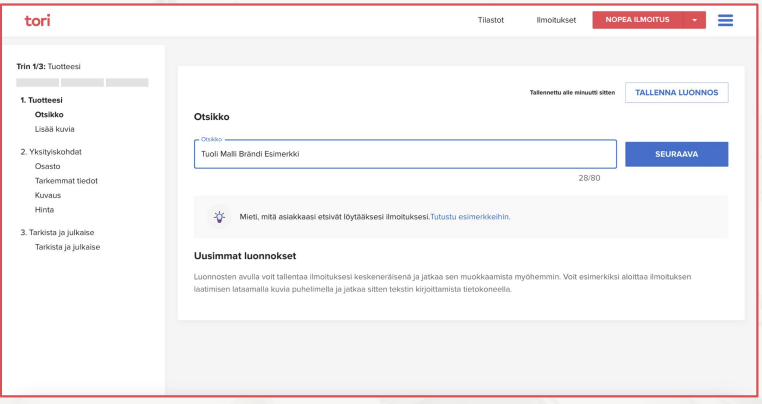This screenshot has height=404, width=762.
Task: Open Kuvaus in sidebar
Action: pyautogui.click(x=48, y=195)
